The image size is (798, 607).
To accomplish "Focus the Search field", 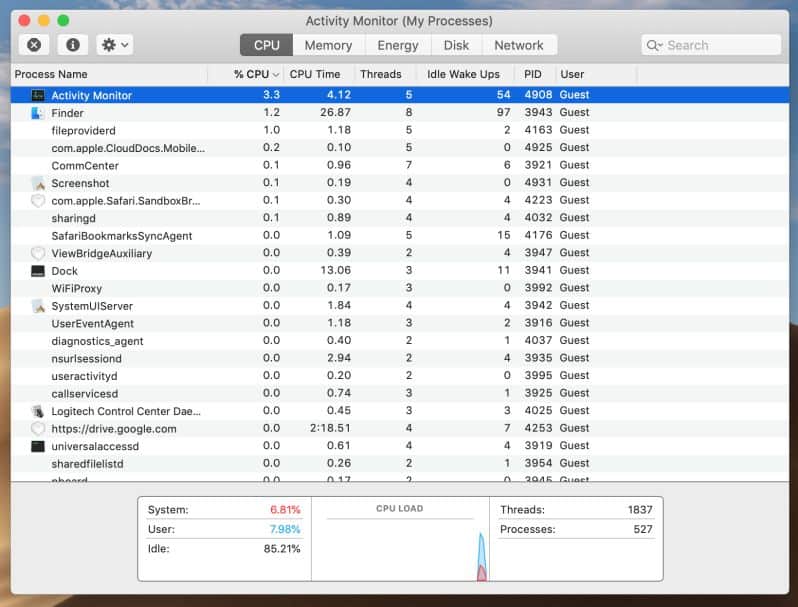I will tap(711, 45).
